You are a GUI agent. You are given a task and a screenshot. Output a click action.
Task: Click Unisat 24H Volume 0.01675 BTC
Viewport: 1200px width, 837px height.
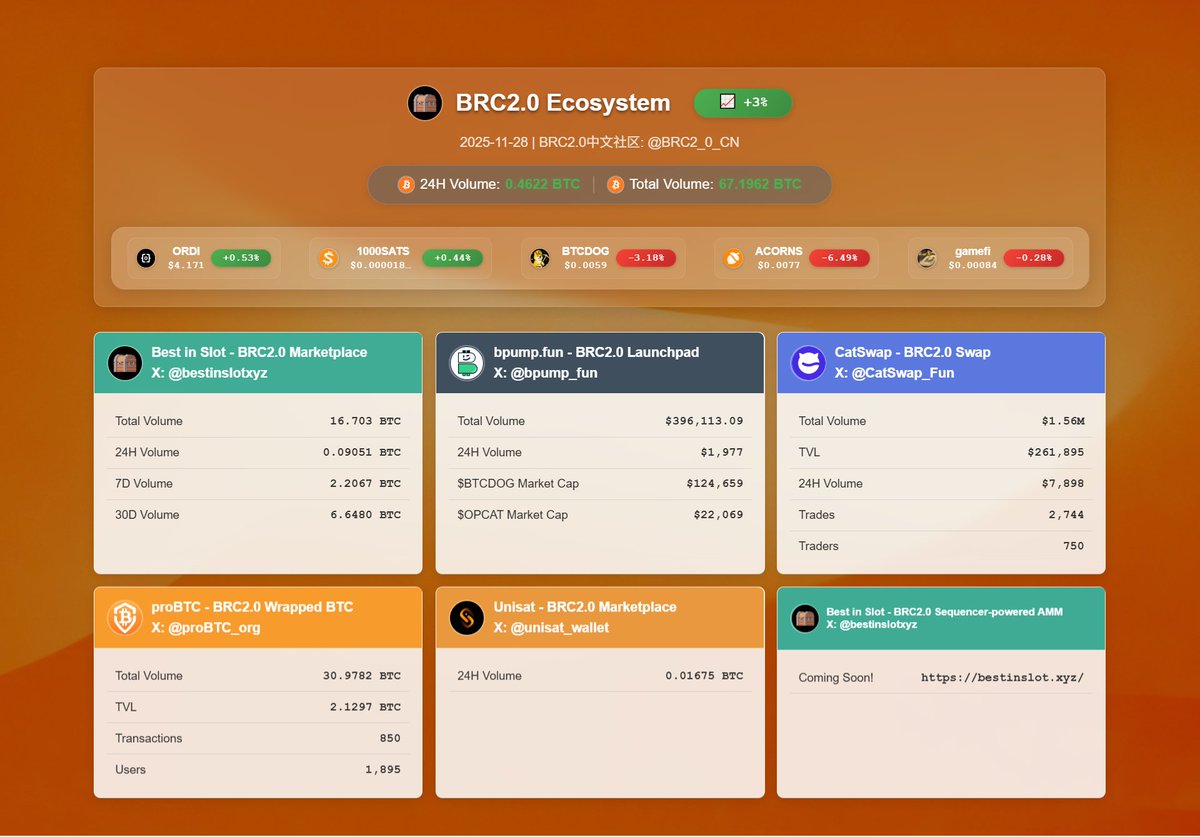pos(704,676)
